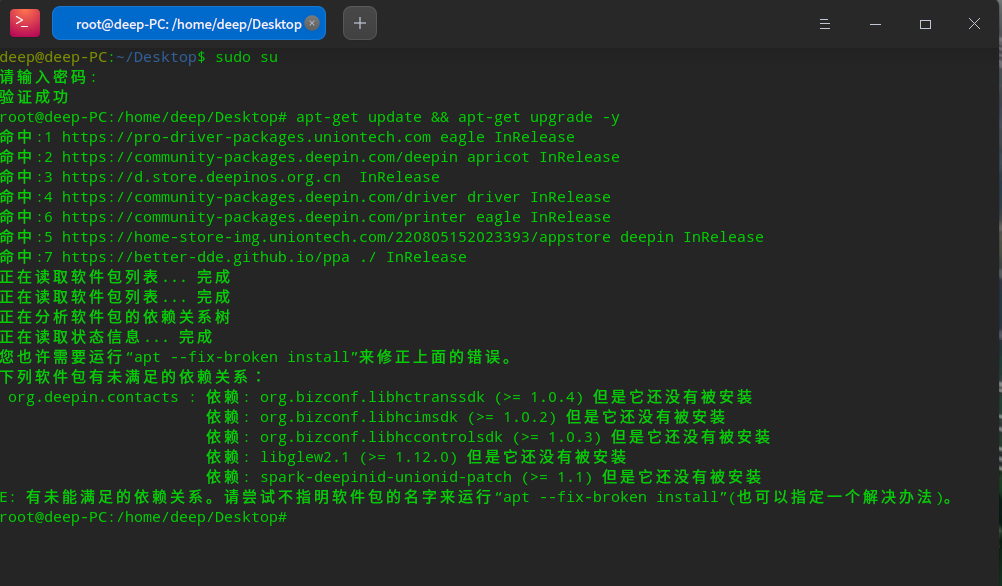Click the 'org.deepin.contacts' package name
1002x586 pixels.
point(93,397)
